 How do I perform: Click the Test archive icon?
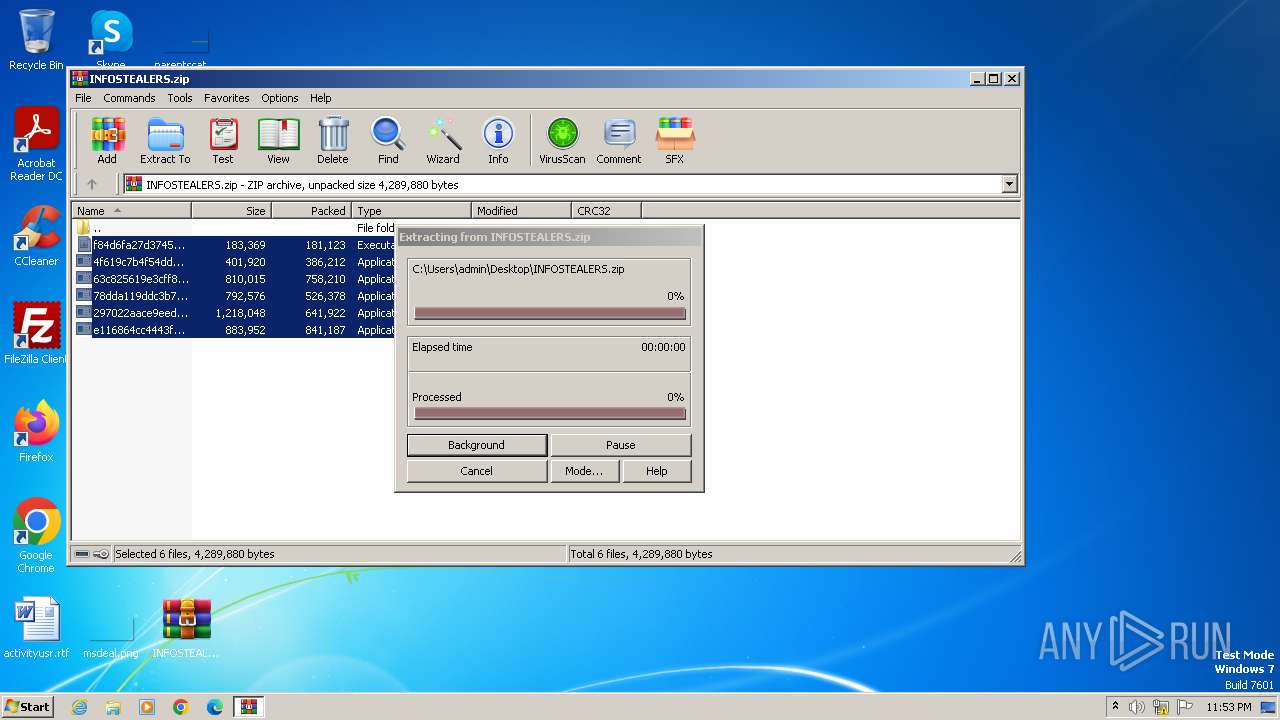coord(223,140)
